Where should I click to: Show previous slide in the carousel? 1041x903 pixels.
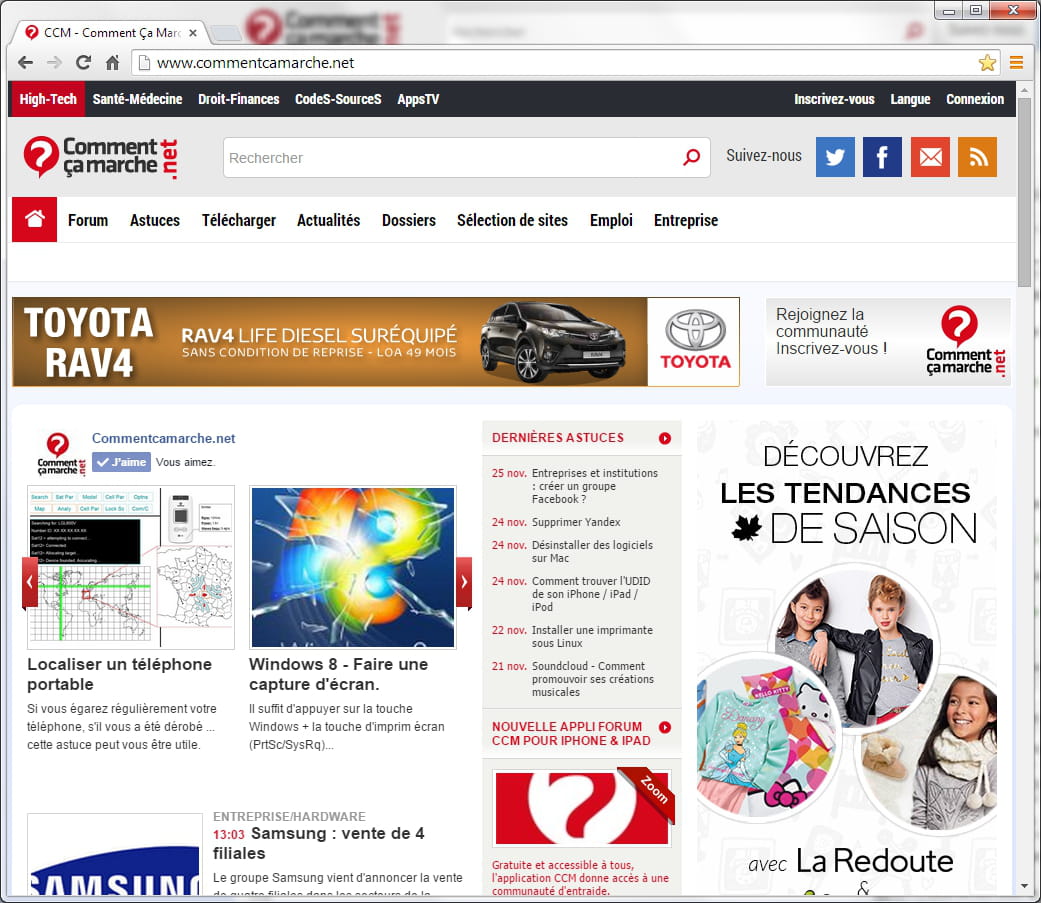point(30,582)
